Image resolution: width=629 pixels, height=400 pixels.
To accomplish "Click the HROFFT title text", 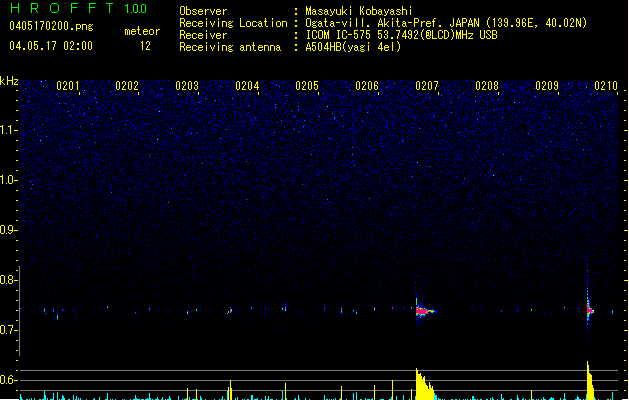I will click(x=58, y=9).
